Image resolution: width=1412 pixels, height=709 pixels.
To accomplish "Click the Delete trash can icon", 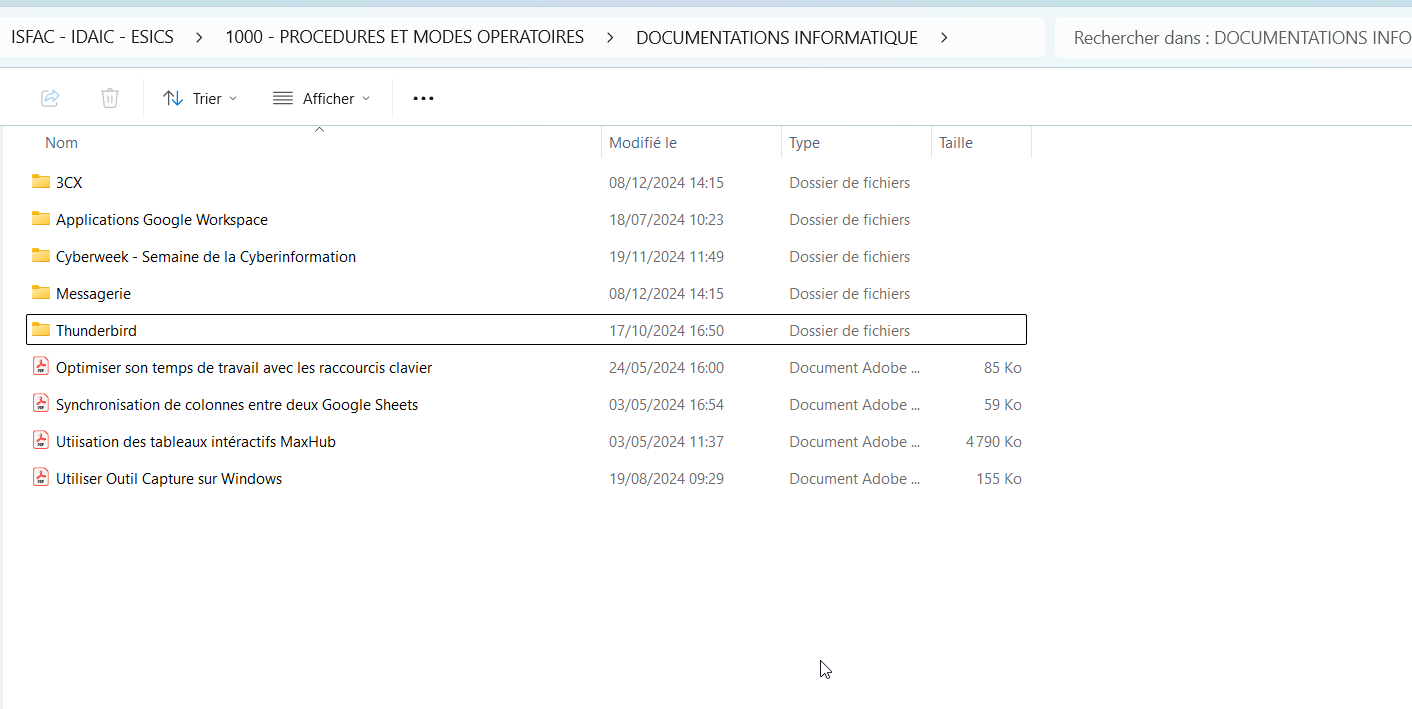I will point(110,98).
